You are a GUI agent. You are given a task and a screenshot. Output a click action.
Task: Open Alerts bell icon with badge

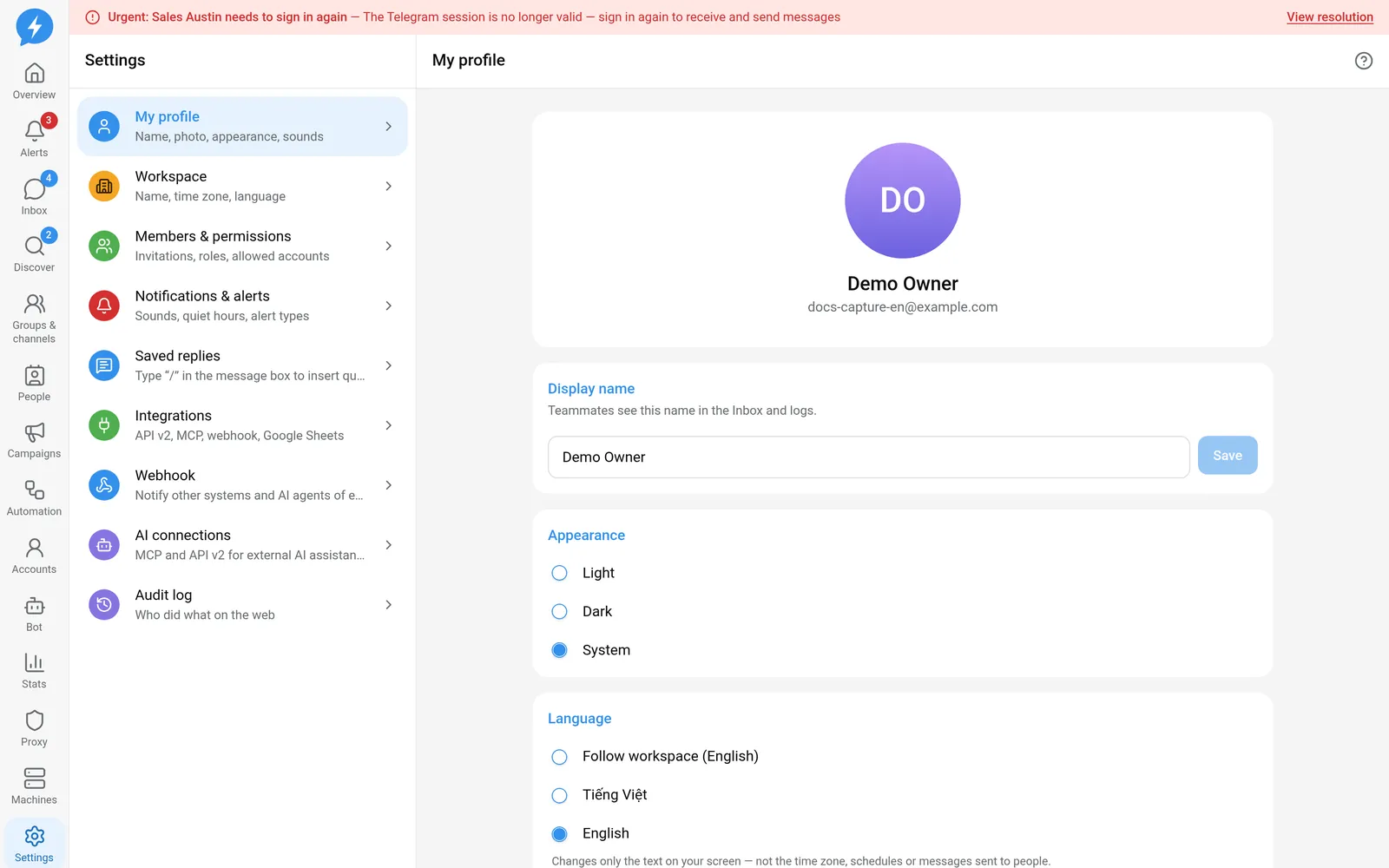point(34,131)
